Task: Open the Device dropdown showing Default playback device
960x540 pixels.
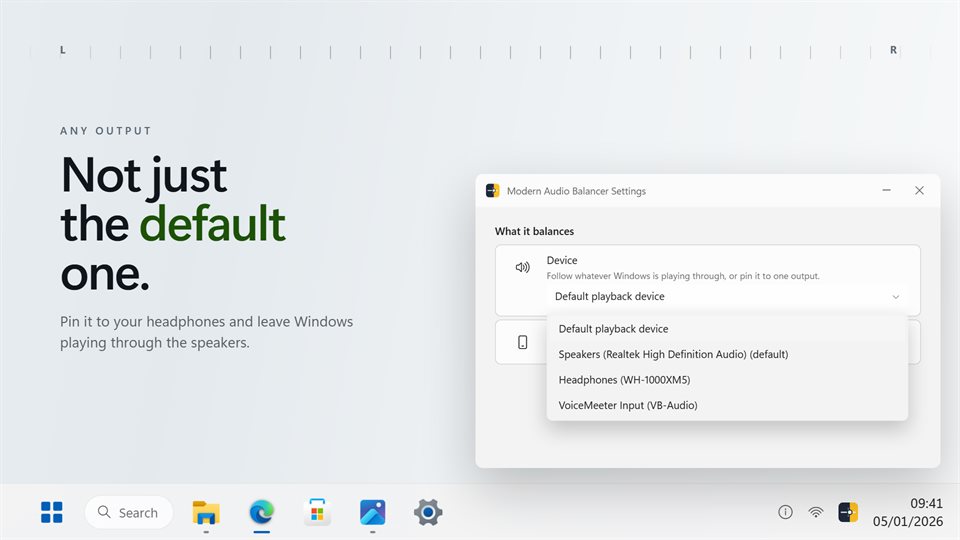Action: 727,296
